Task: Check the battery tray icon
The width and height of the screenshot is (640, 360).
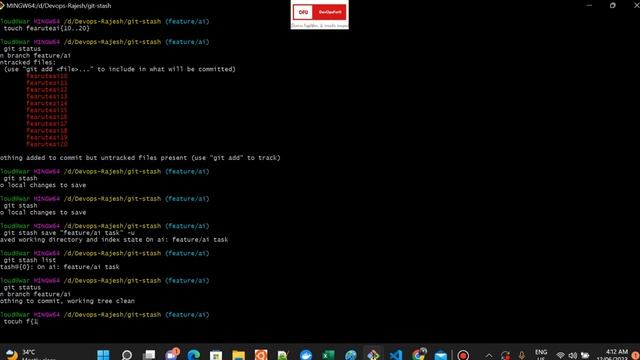Action: click(x=585, y=356)
